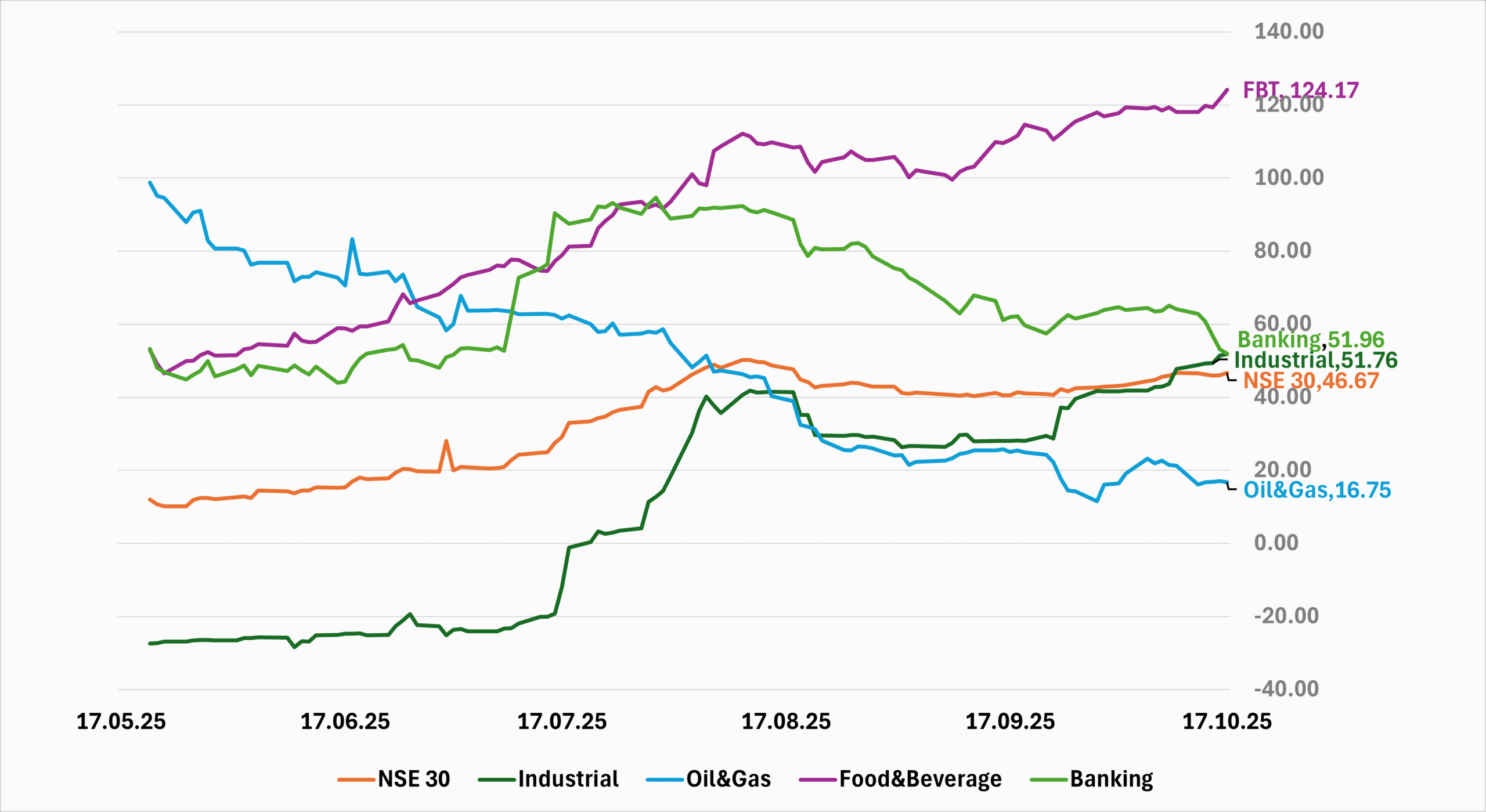Select the Industrial legend label
This screenshot has width=1486, height=812.
568,779
